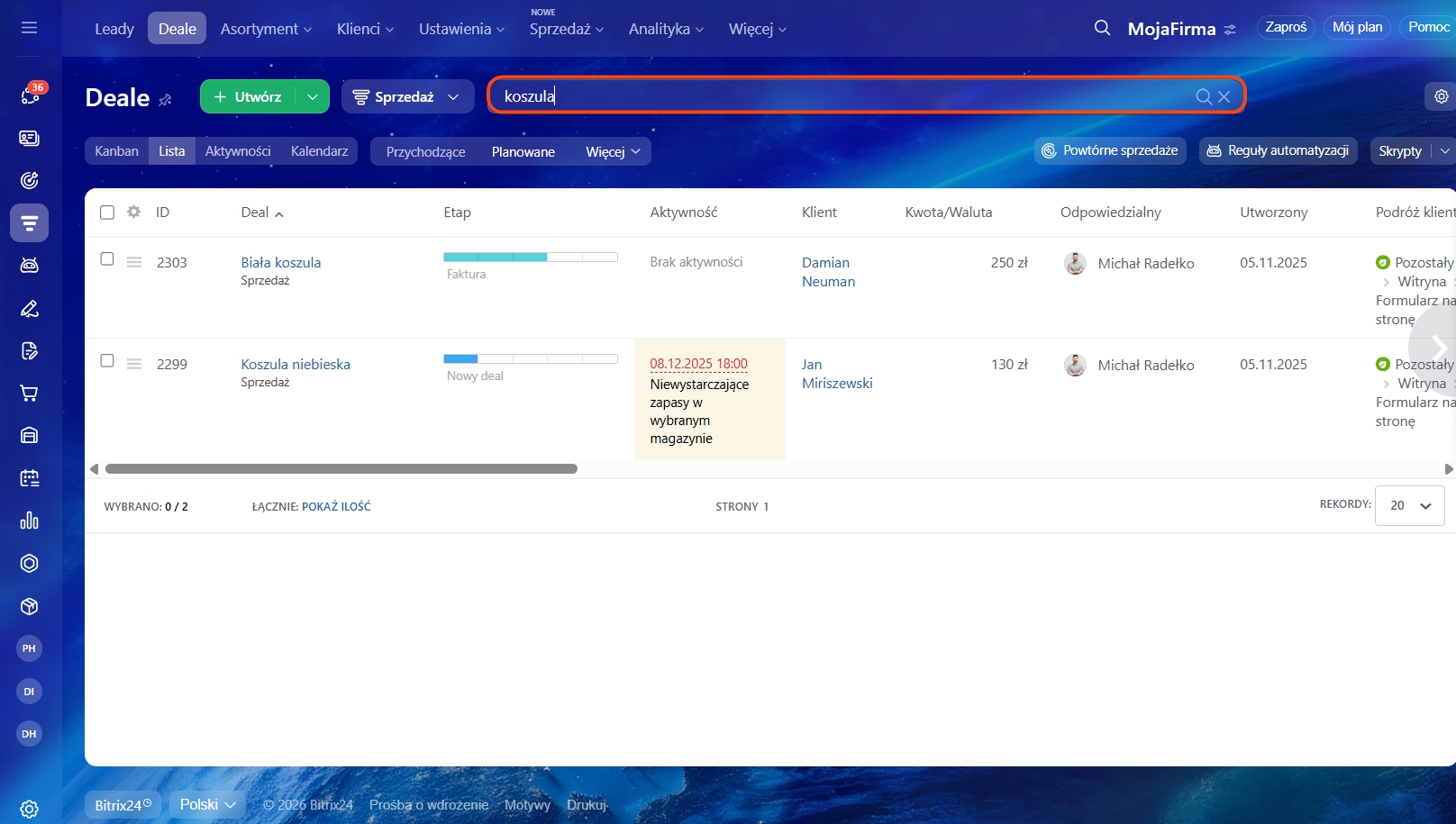Open list settings gear in table header
The image size is (1456, 824).
pos(133,213)
